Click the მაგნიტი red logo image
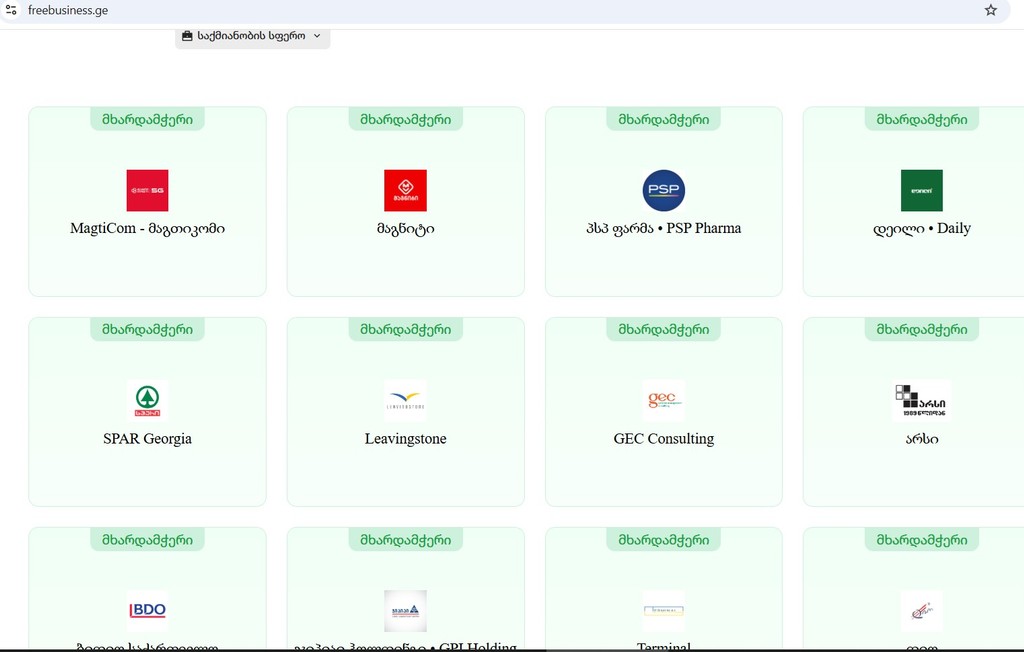Screen dimensions: 1024x652 [406, 190]
